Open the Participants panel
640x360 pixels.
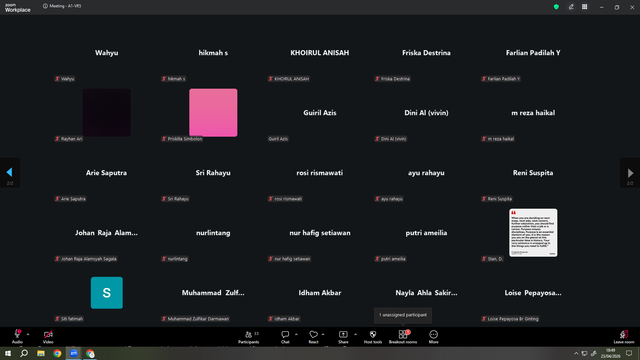tap(249, 337)
